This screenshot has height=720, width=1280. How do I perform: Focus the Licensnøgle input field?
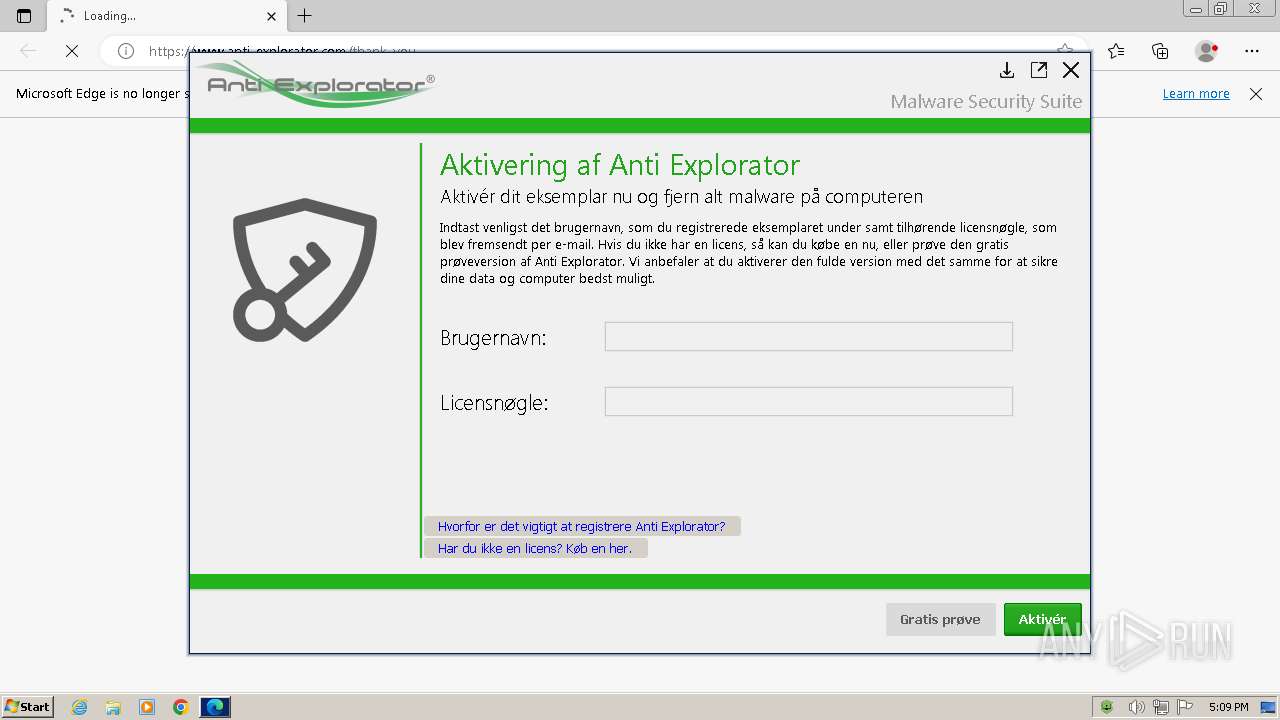pyautogui.click(x=808, y=401)
